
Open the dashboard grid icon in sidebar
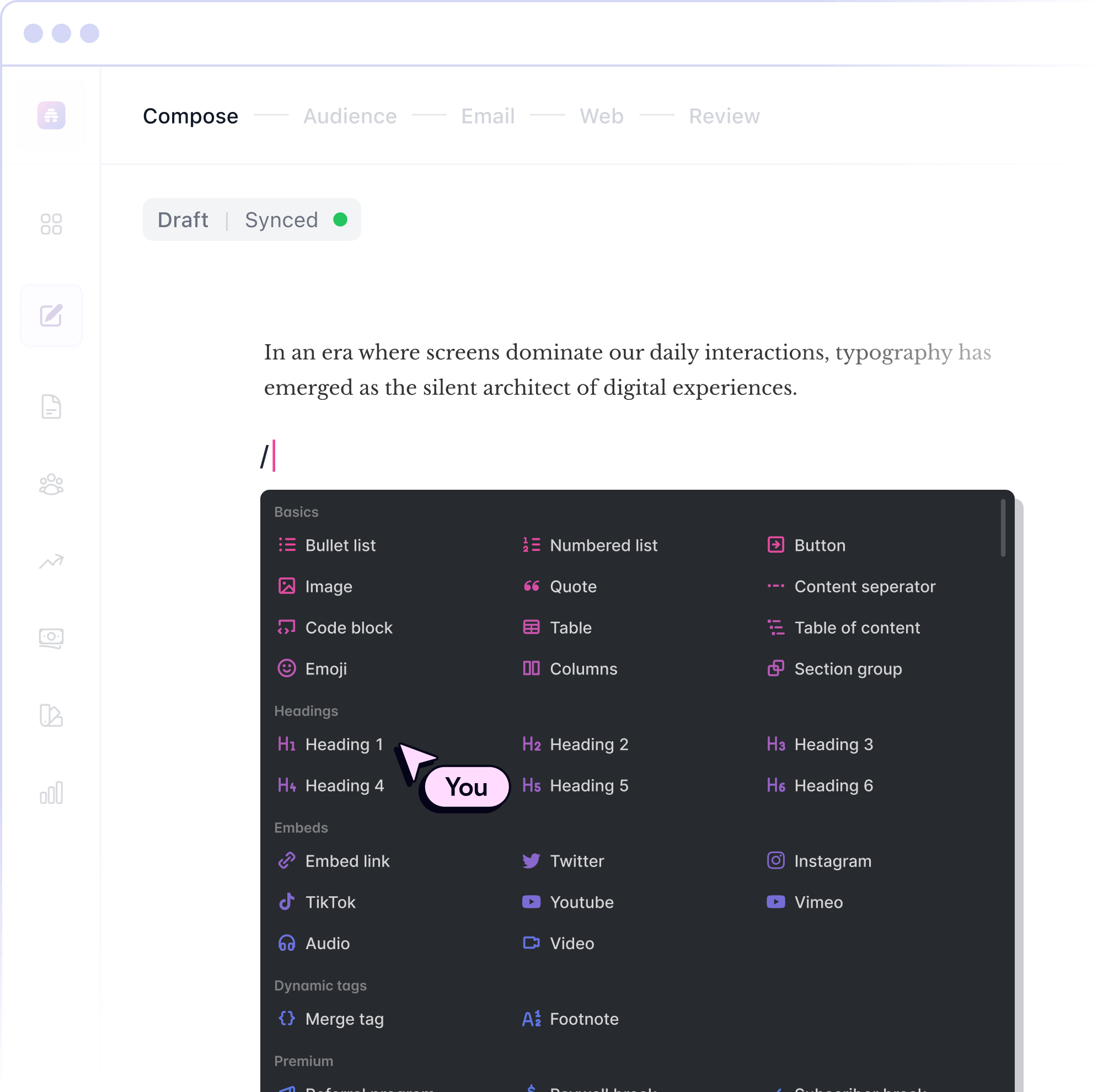pyautogui.click(x=51, y=224)
